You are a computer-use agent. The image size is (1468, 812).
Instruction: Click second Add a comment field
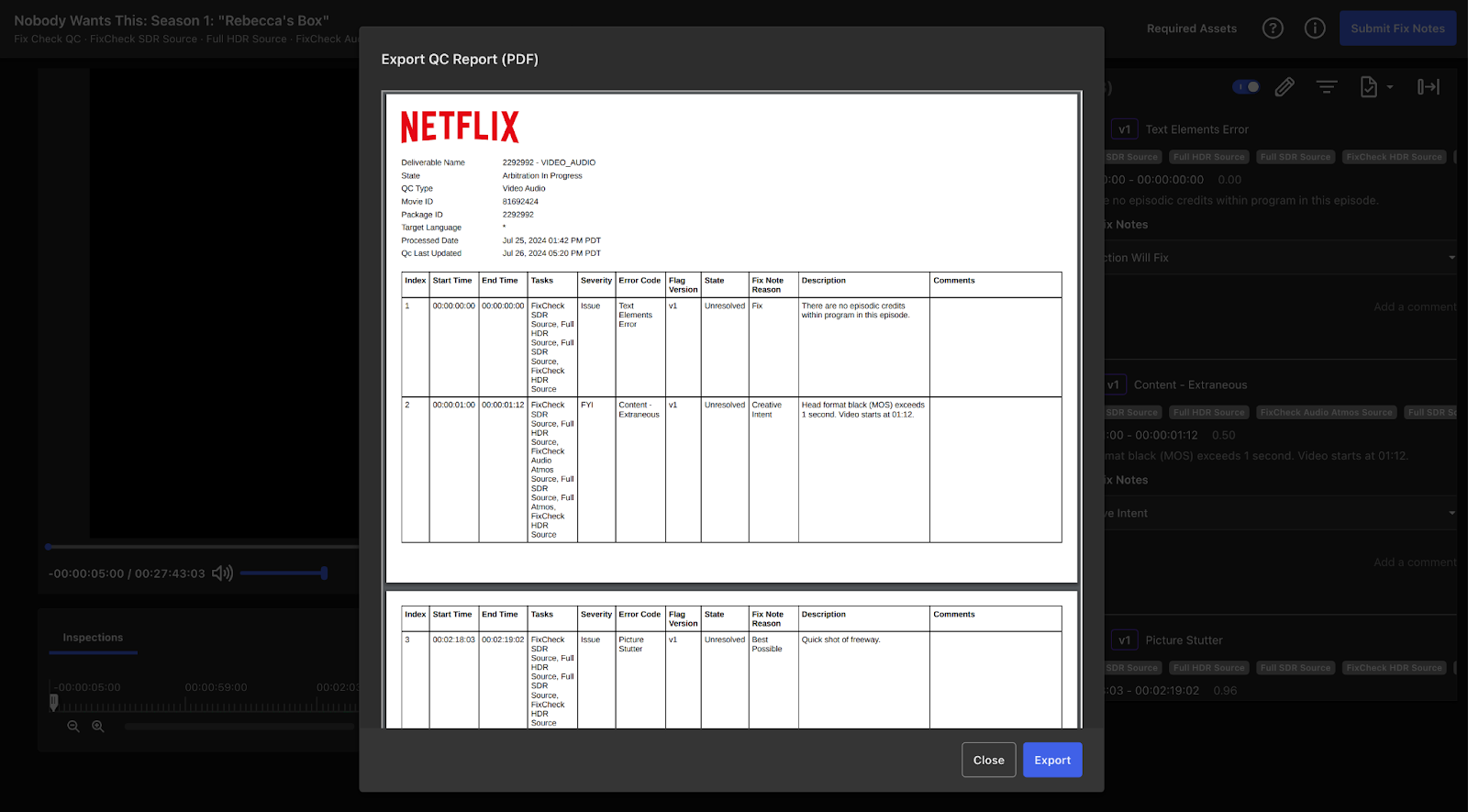point(1414,562)
